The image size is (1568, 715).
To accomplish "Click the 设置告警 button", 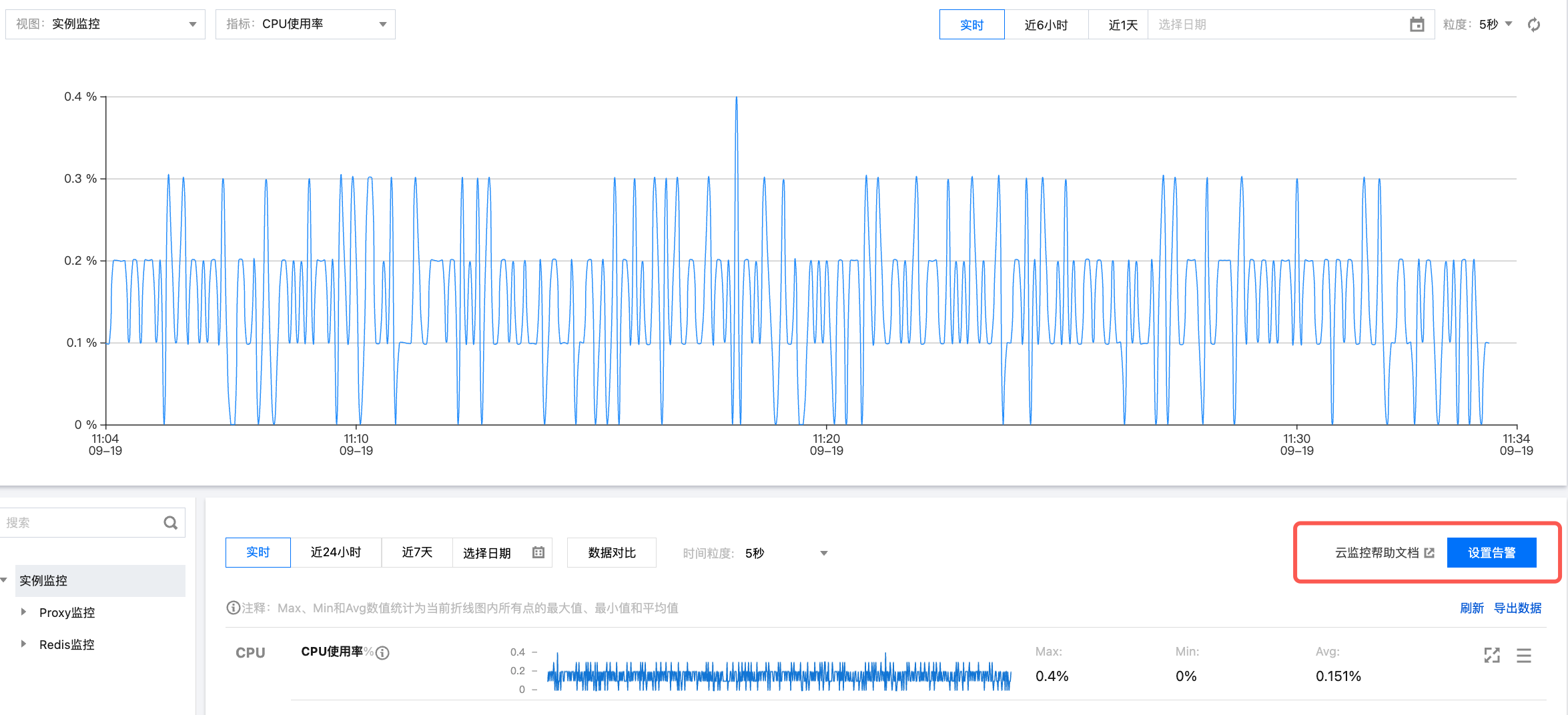I will (1491, 552).
